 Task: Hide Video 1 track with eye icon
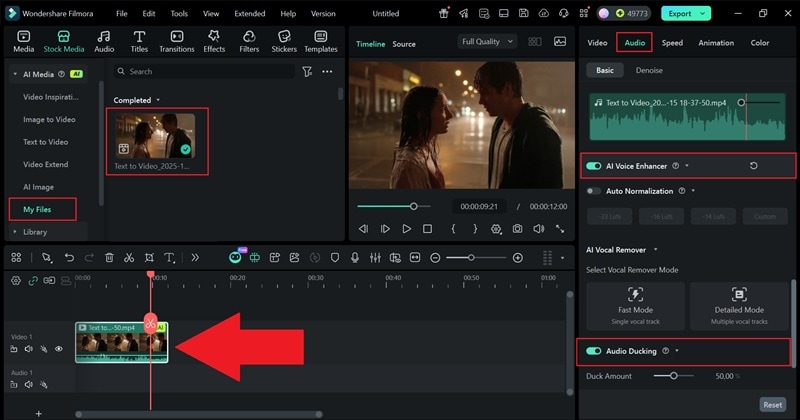click(59, 349)
